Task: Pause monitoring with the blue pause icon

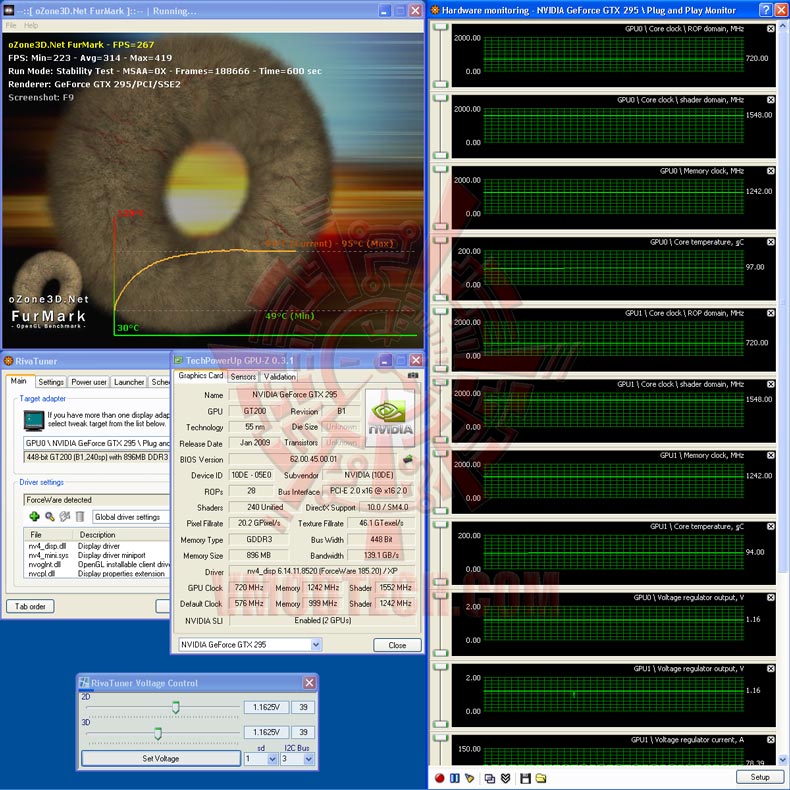Action: coord(454,778)
